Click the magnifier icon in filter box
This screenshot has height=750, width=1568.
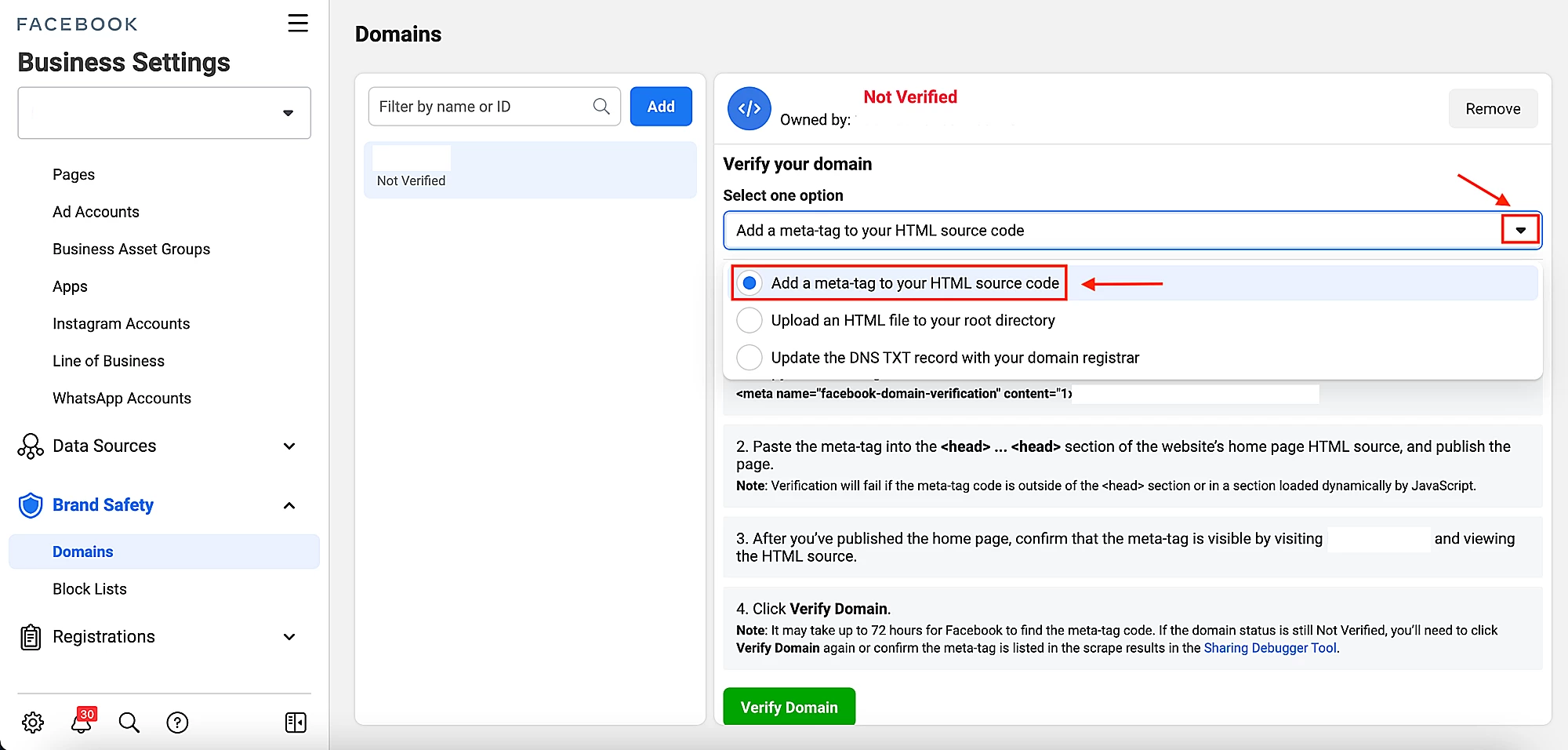coord(601,107)
